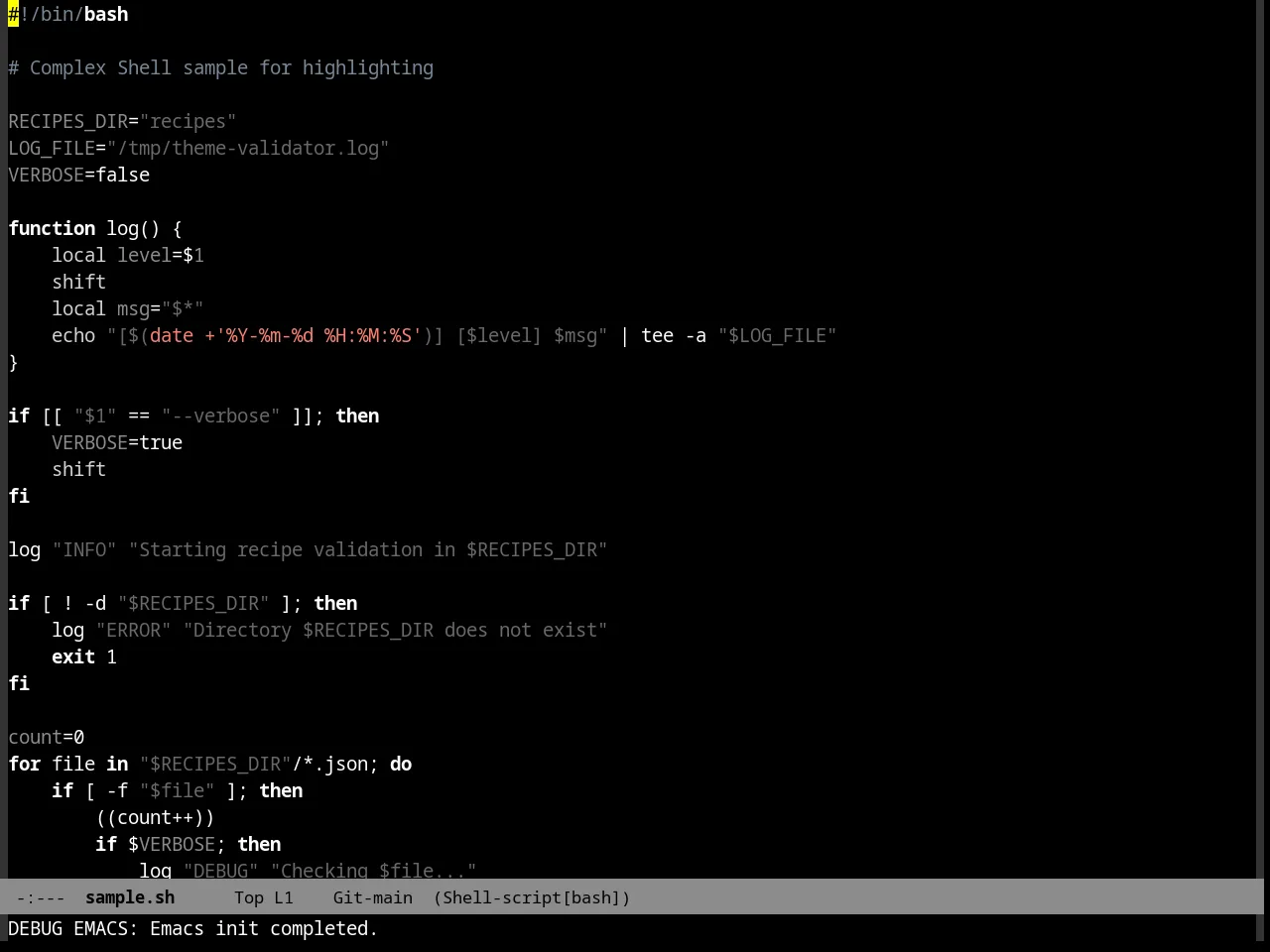Click the 'if [ ! -d "$RECIPES_DIR" ]; then' line
This screenshot has width=1270, height=952.
tap(183, 603)
